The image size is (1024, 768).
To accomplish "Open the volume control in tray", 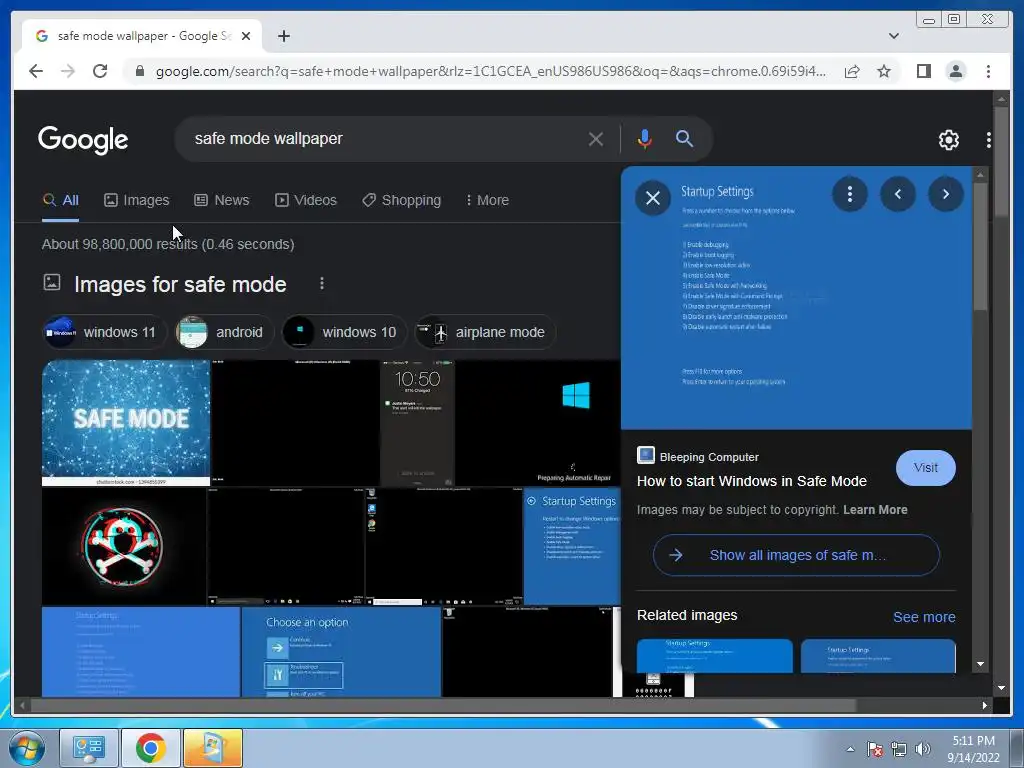I will pos(923,749).
